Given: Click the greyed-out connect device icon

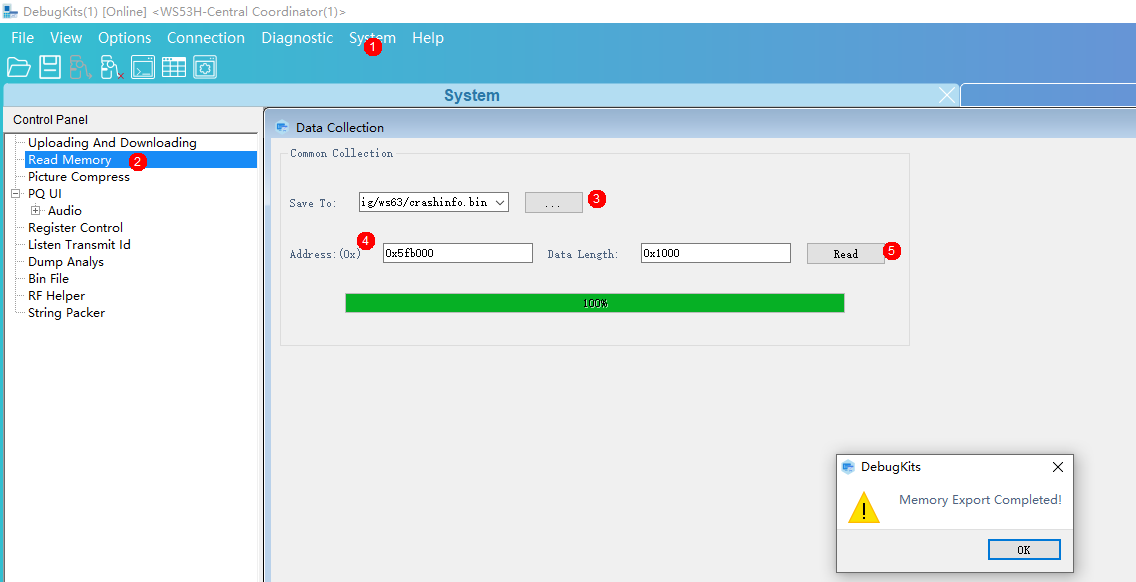Looking at the screenshot, I should pyautogui.click(x=80, y=67).
